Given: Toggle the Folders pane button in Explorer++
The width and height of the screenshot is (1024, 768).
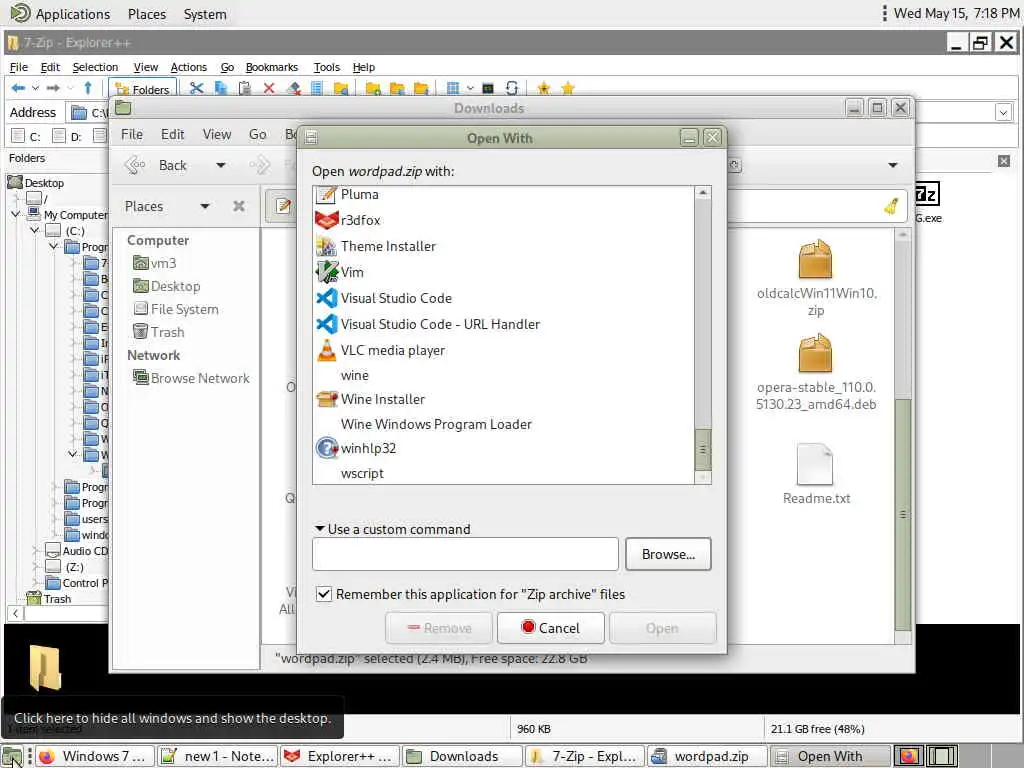Looking at the screenshot, I should pyautogui.click(x=142, y=89).
